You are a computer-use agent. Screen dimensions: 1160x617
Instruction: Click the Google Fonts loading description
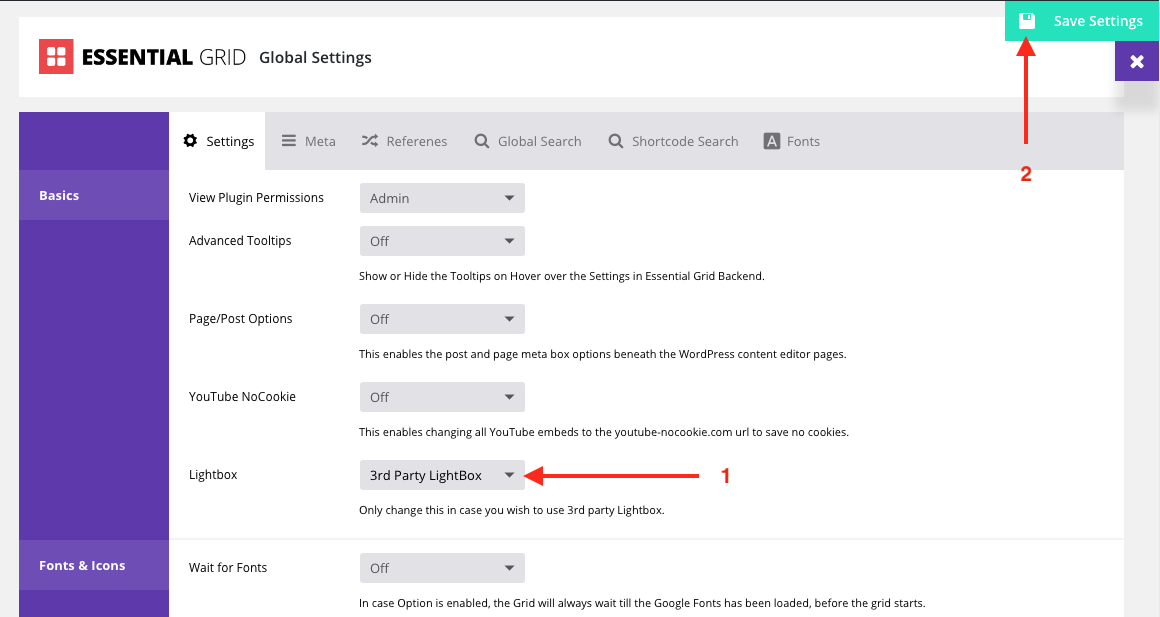[x=642, y=603]
